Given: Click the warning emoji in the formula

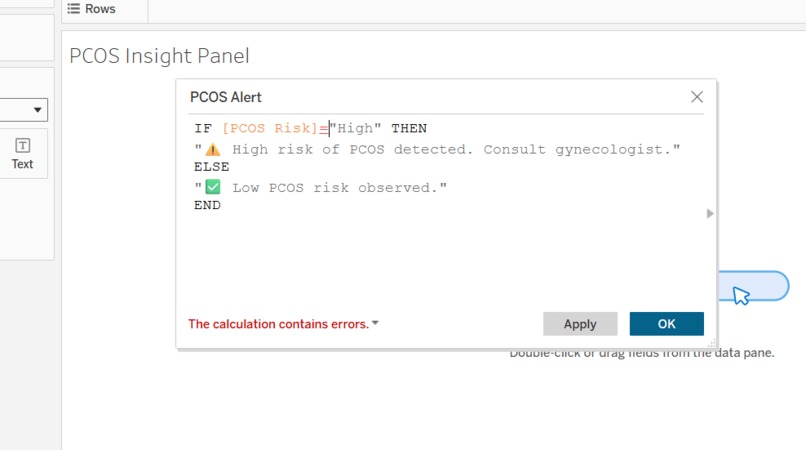Looking at the screenshot, I should click(x=213, y=150).
